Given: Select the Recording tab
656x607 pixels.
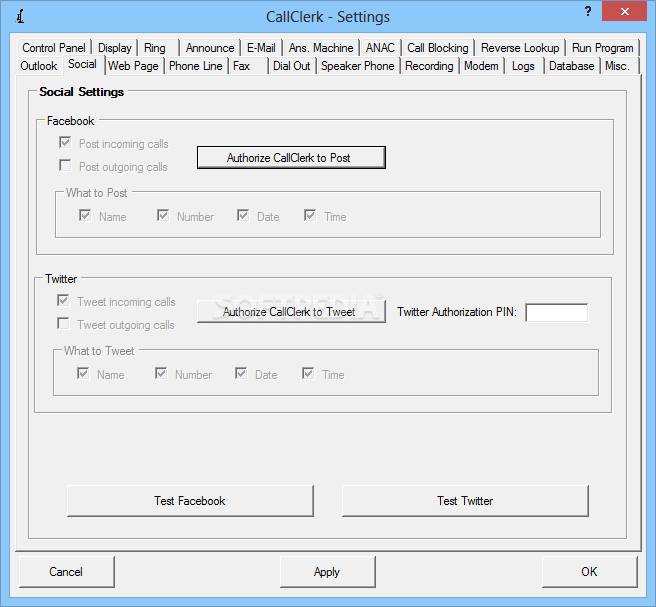Looking at the screenshot, I should pyautogui.click(x=429, y=66).
